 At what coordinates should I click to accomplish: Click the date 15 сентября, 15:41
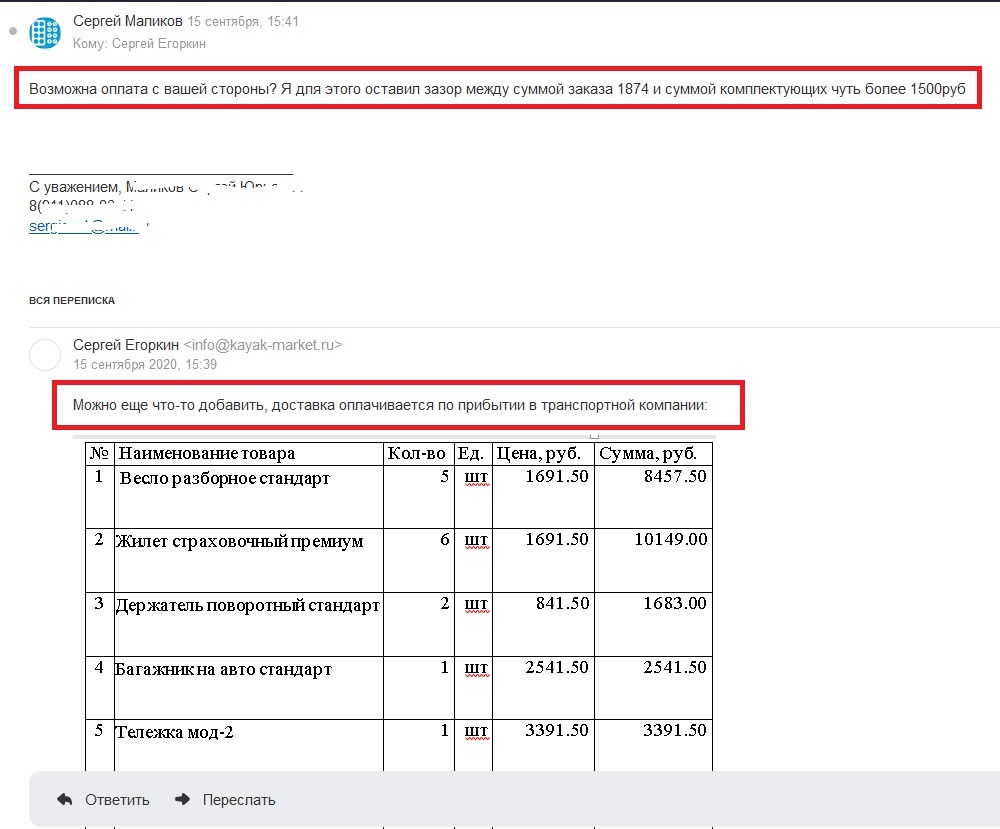pos(243,22)
